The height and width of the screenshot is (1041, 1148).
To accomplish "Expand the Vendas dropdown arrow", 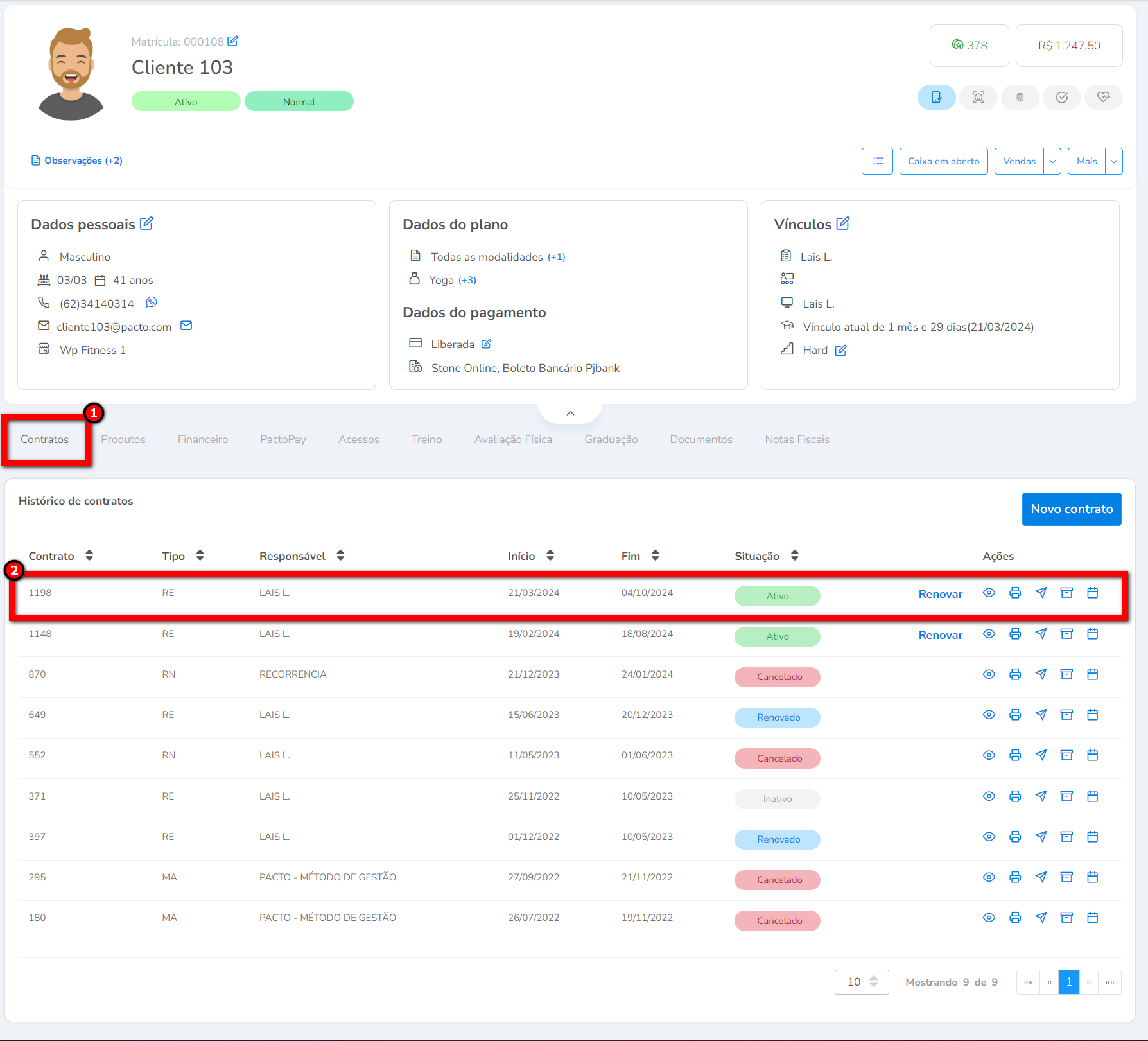I will pyautogui.click(x=1052, y=161).
